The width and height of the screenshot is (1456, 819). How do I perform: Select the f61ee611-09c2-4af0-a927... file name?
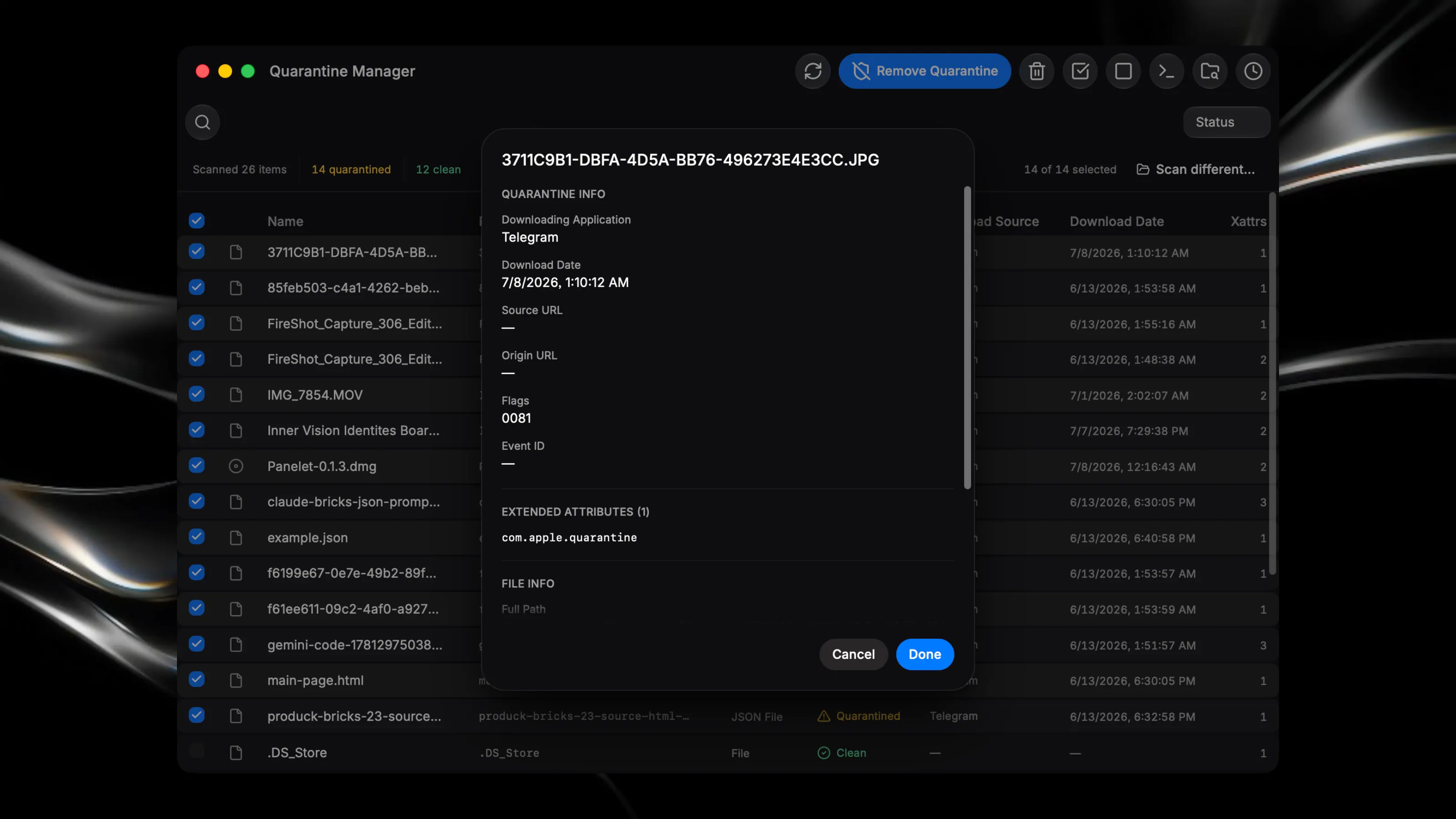click(x=353, y=609)
